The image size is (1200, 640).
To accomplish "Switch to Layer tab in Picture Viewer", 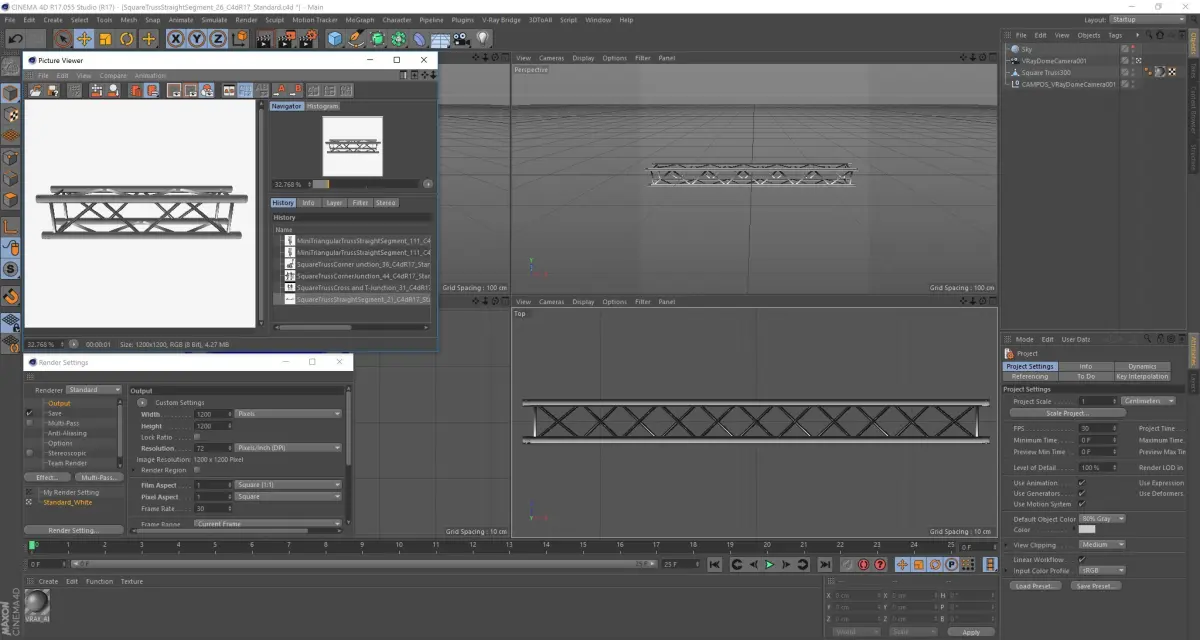I will (334, 203).
